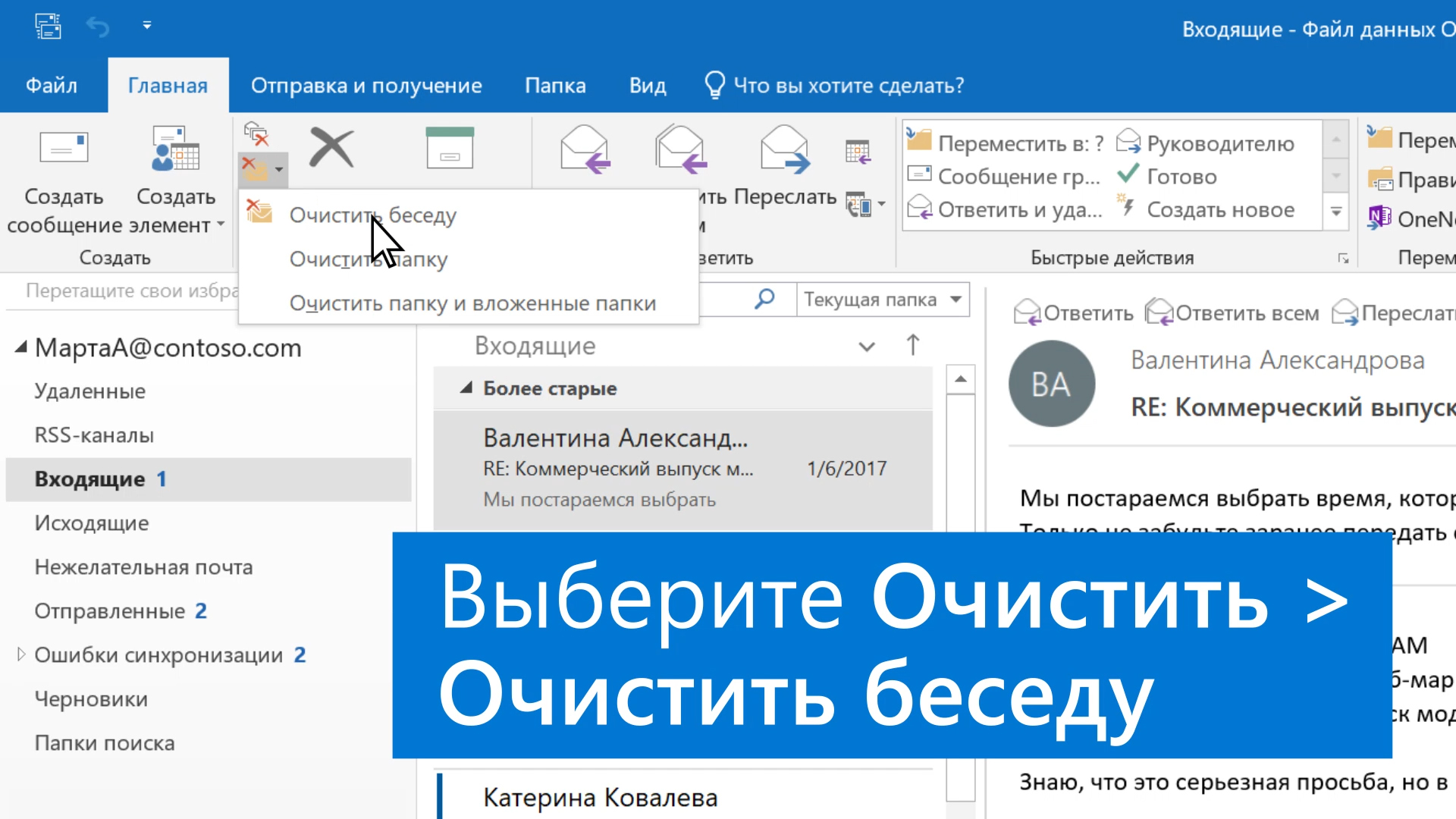Click the Send/Receive all folders quick access icon
This screenshot has width=1456, height=819.
(48, 26)
